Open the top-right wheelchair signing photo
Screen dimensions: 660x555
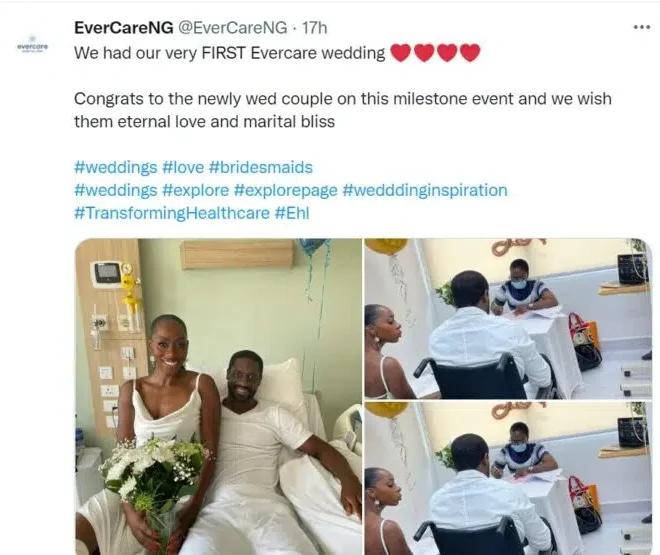(x=508, y=319)
